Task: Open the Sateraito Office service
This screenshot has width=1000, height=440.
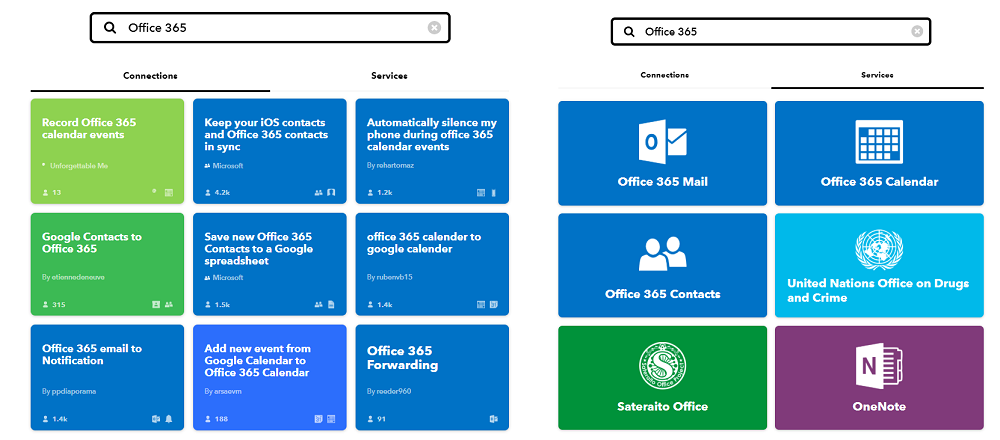Action: pyautogui.click(x=663, y=378)
